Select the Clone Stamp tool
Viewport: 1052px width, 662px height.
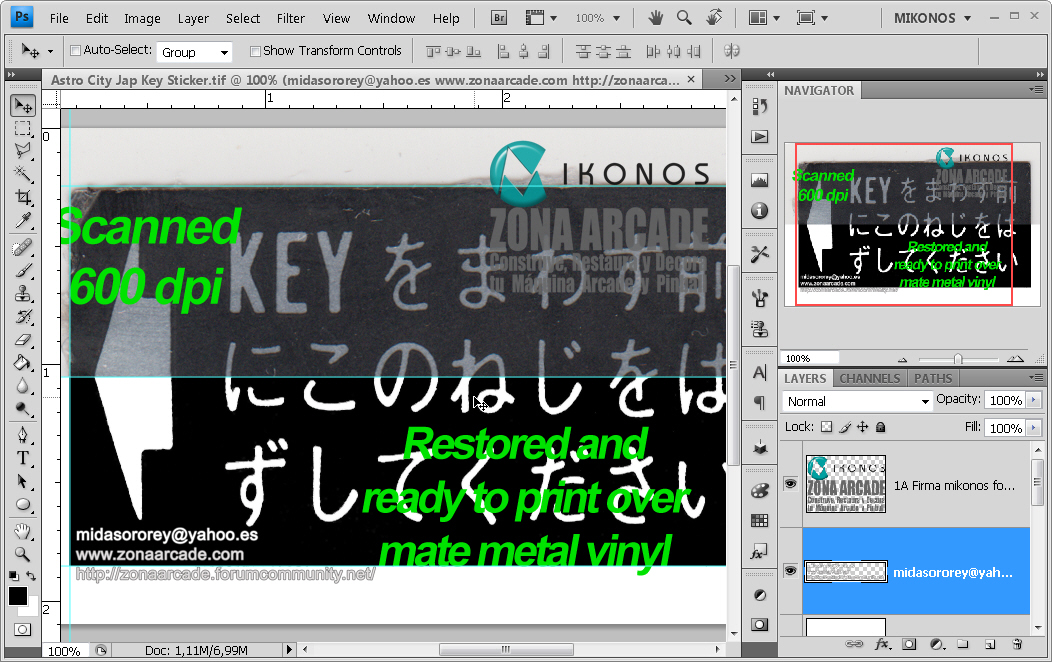[22, 295]
